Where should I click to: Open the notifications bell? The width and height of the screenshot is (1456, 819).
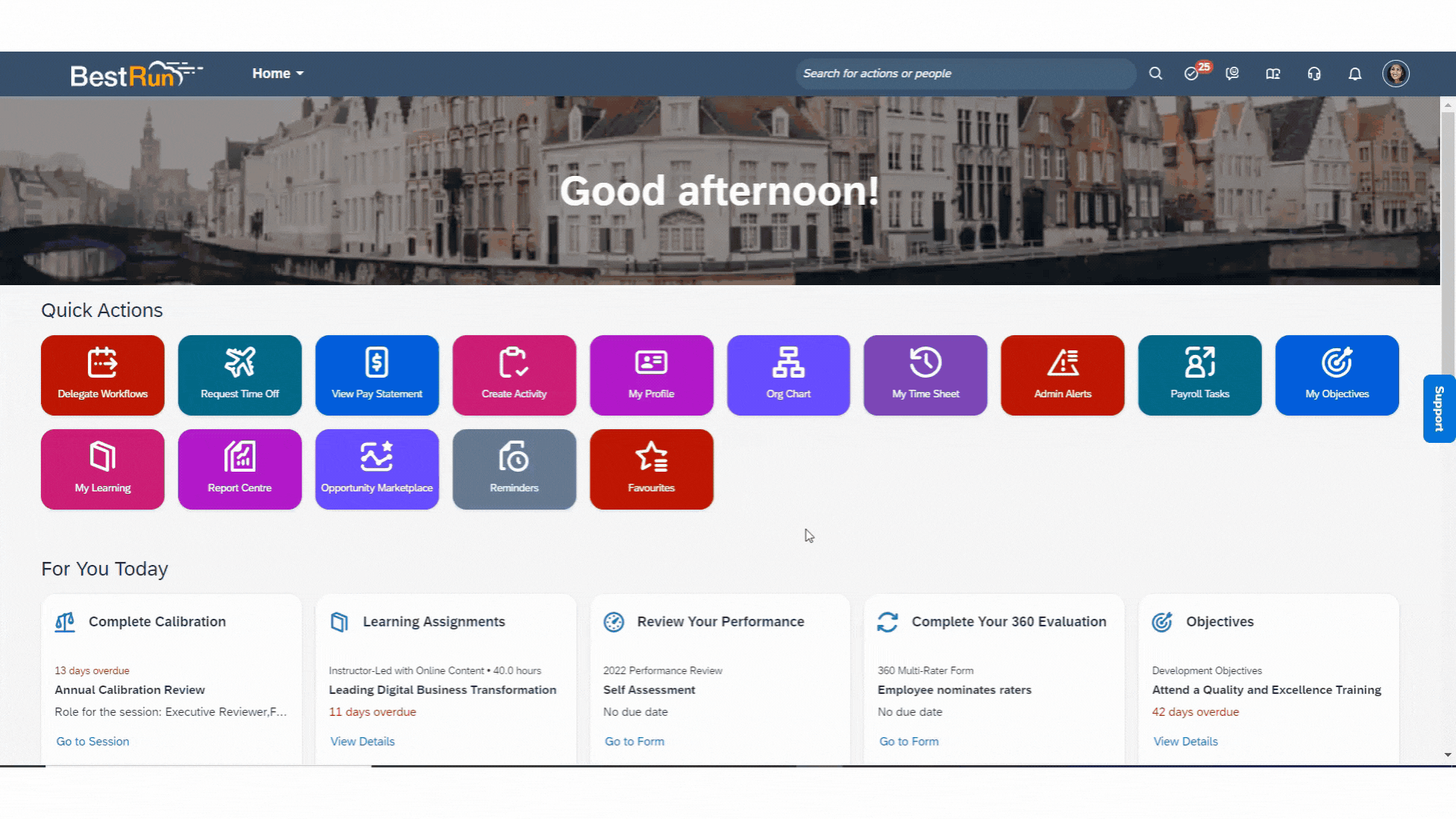pyautogui.click(x=1355, y=74)
